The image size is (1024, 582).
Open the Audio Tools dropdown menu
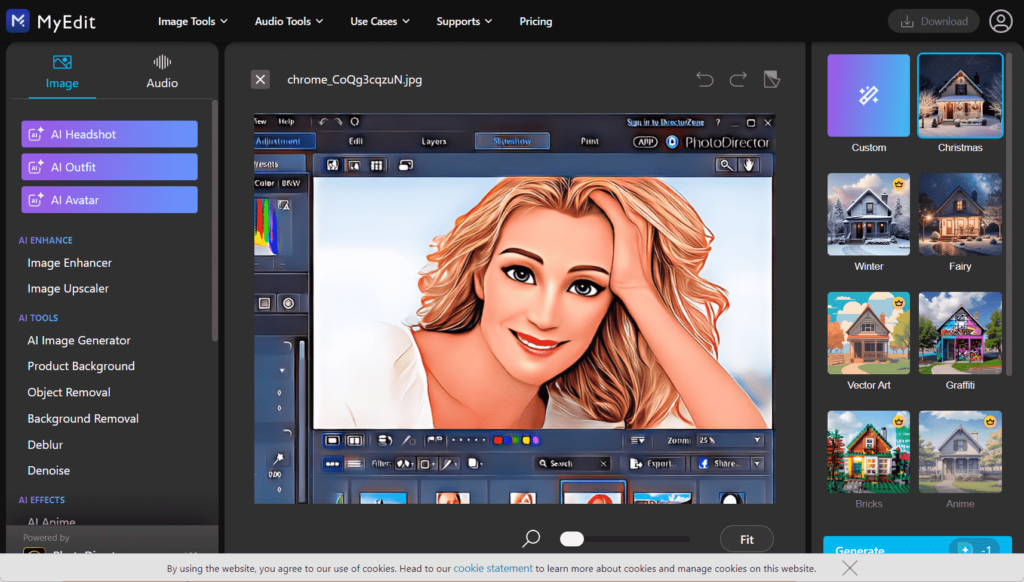(x=289, y=22)
